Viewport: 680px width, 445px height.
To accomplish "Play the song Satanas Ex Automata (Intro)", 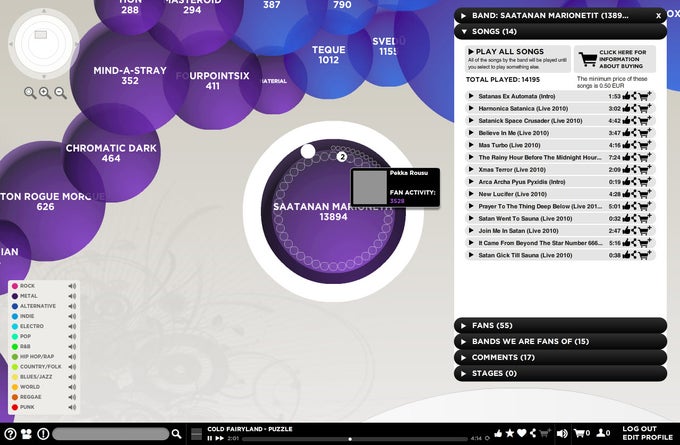I will tap(471, 96).
